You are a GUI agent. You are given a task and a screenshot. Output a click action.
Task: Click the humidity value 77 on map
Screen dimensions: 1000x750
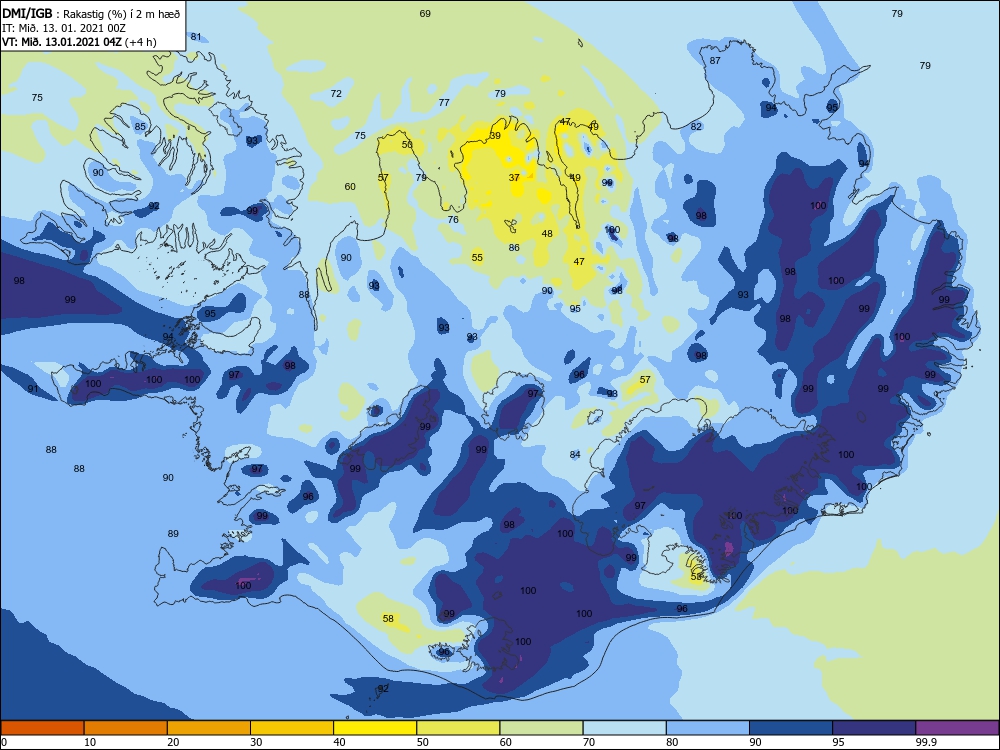coord(444,102)
